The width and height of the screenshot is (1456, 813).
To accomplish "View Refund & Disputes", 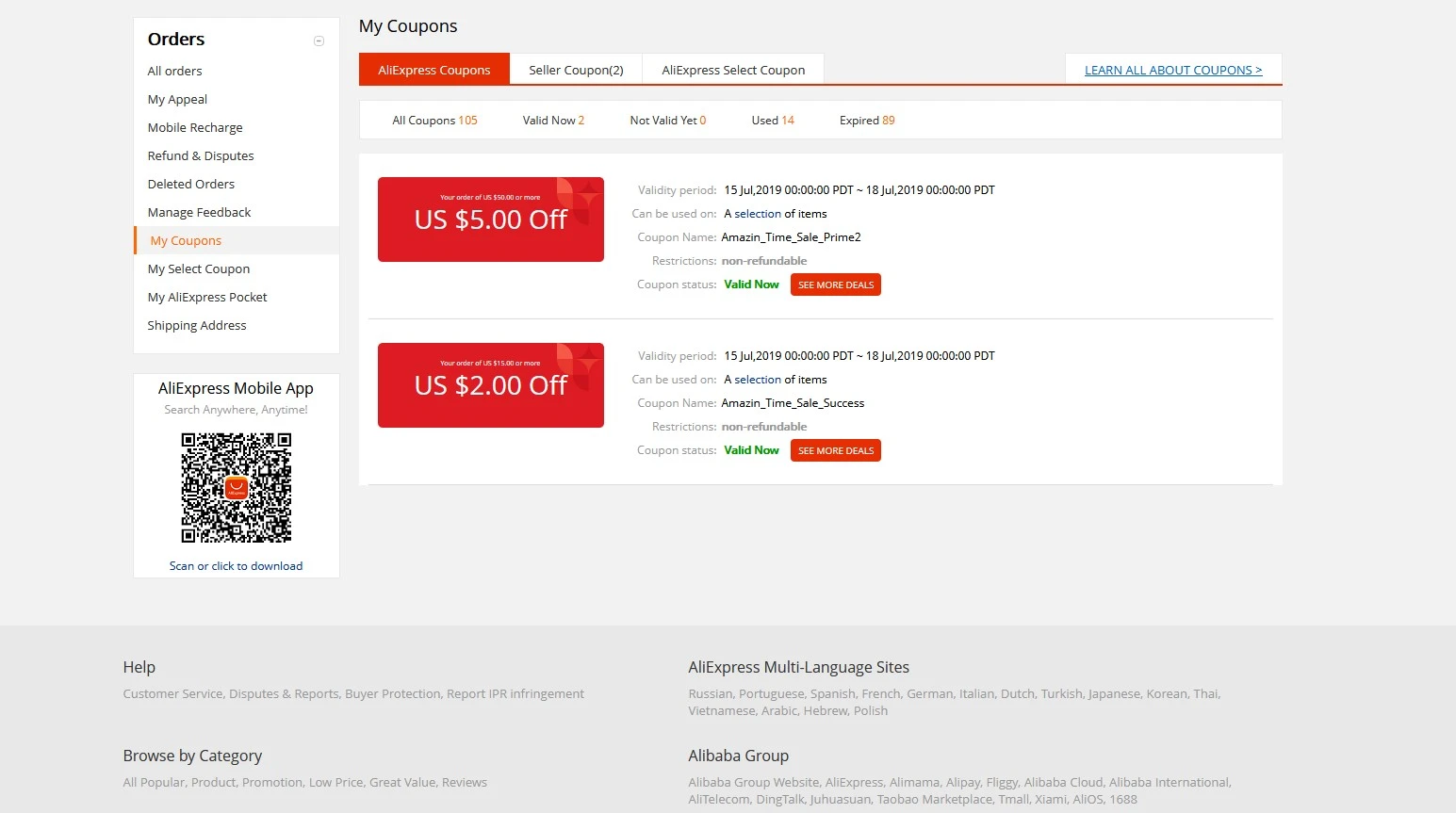I will coord(201,155).
